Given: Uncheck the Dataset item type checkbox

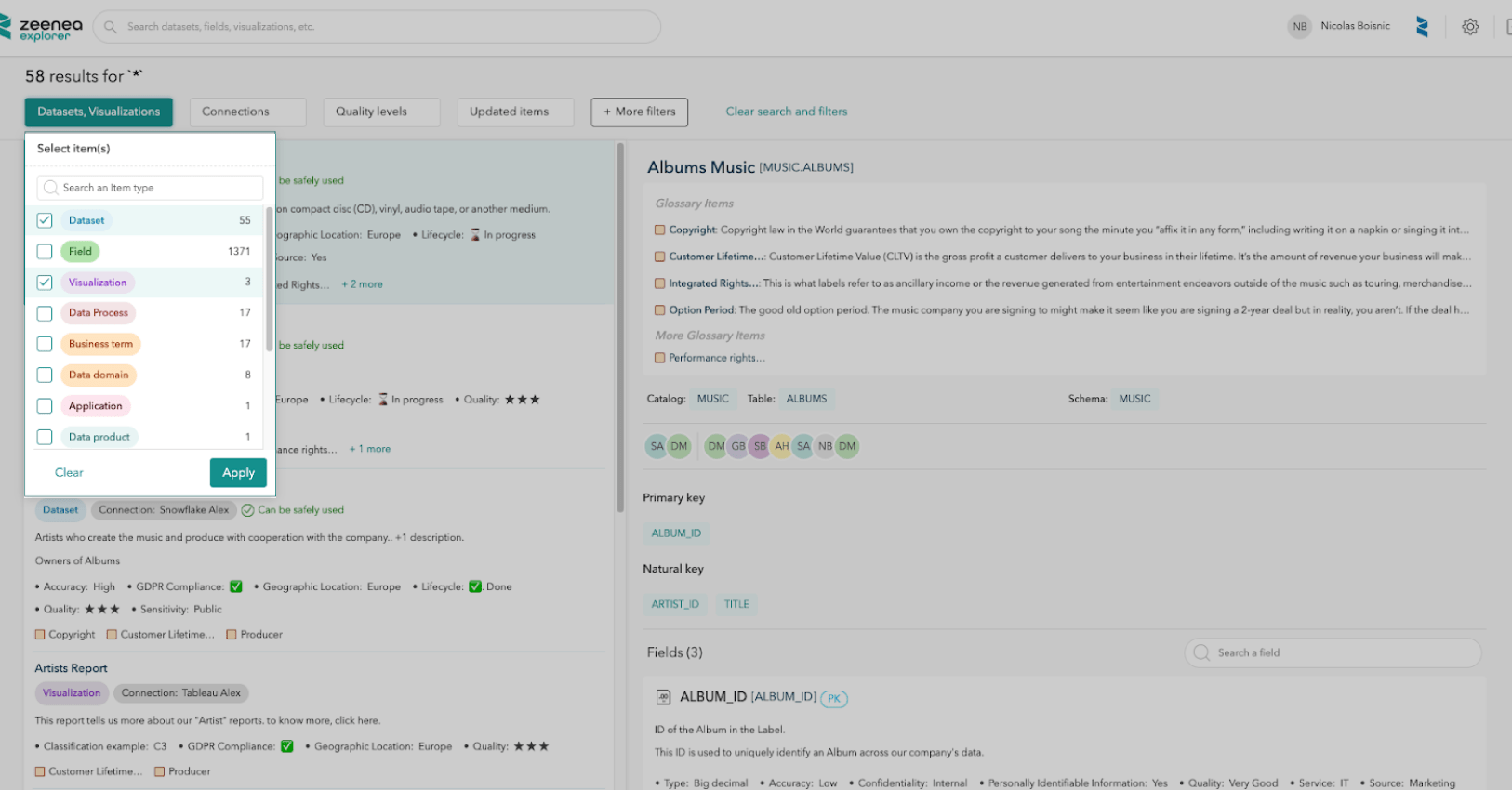Looking at the screenshot, I should [45, 220].
